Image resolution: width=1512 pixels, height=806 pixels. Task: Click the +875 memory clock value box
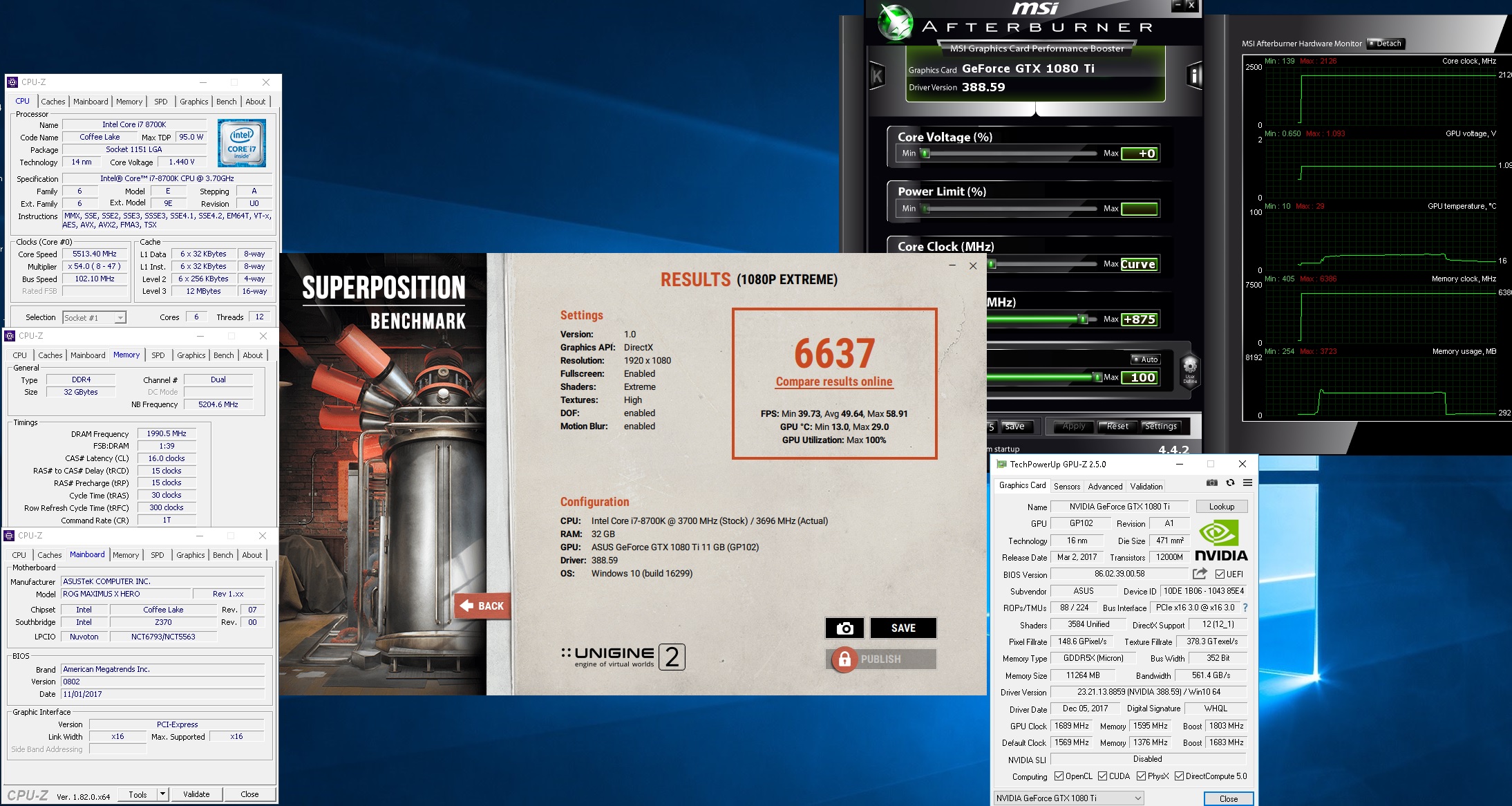pyautogui.click(x=1140, y=319)
